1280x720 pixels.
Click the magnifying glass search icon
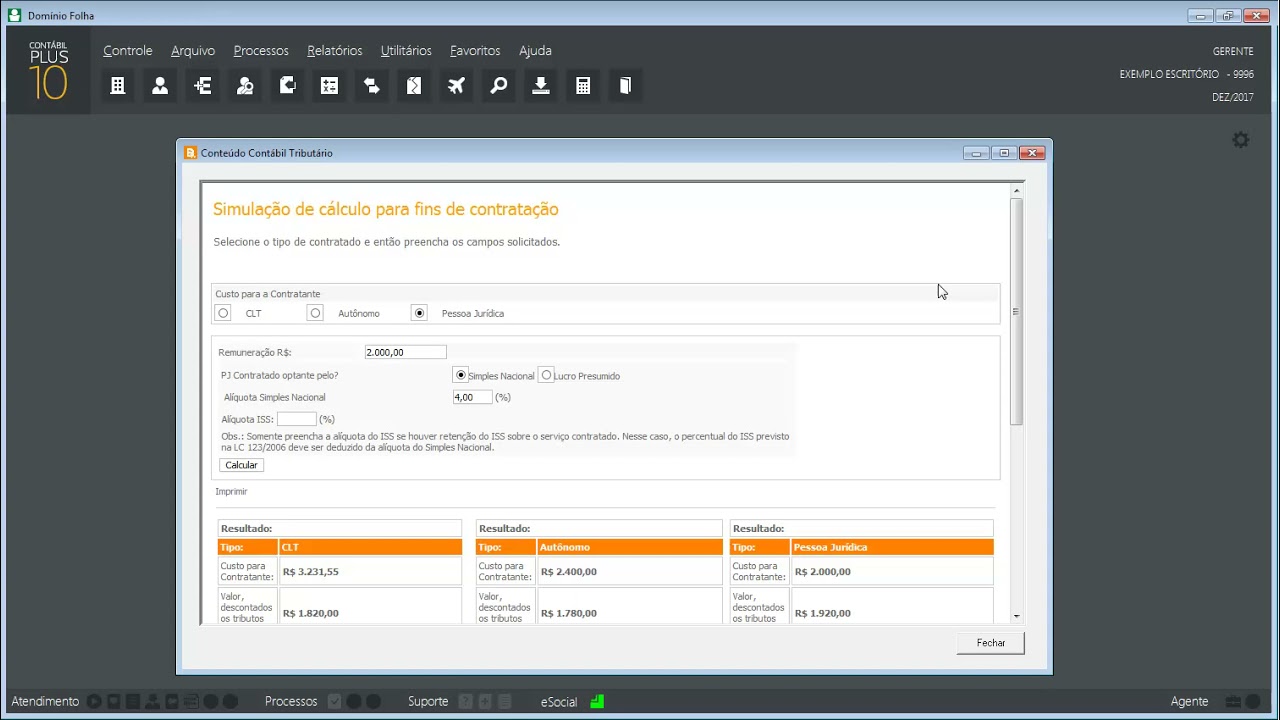(499, 86)
